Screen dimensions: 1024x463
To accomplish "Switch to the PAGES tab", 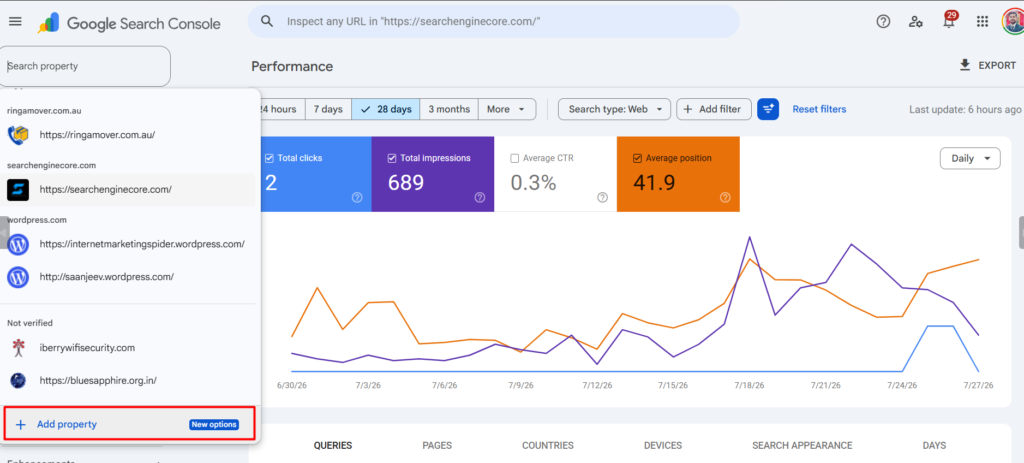I will coord(437,445).
